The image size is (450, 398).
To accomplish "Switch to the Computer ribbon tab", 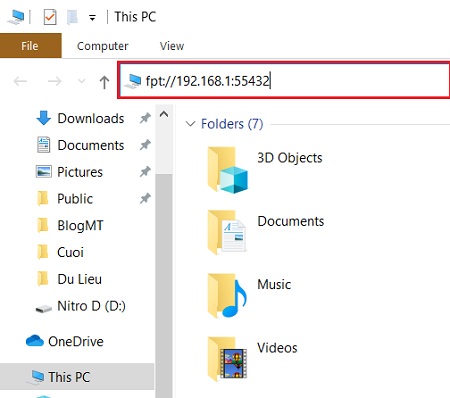I will pos(102,46).
